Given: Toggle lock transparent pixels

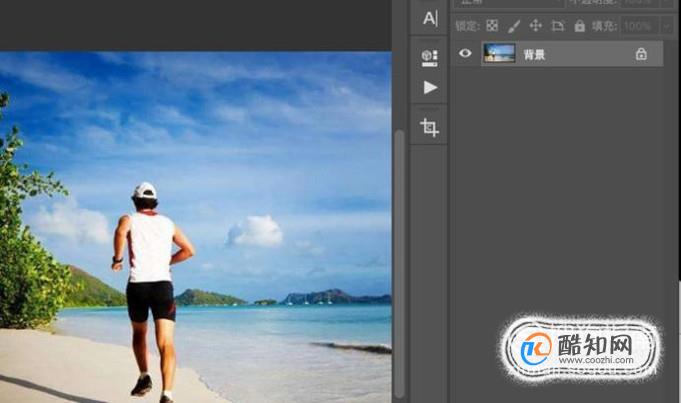Looking at the screenshot, I should (x=492, y=26).
